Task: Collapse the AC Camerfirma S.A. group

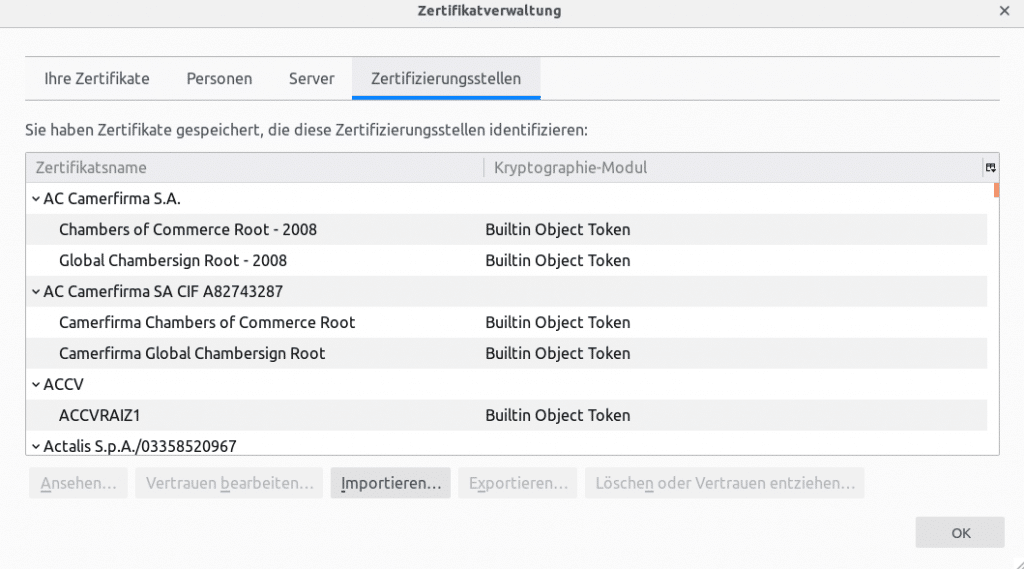Action: 36,199
